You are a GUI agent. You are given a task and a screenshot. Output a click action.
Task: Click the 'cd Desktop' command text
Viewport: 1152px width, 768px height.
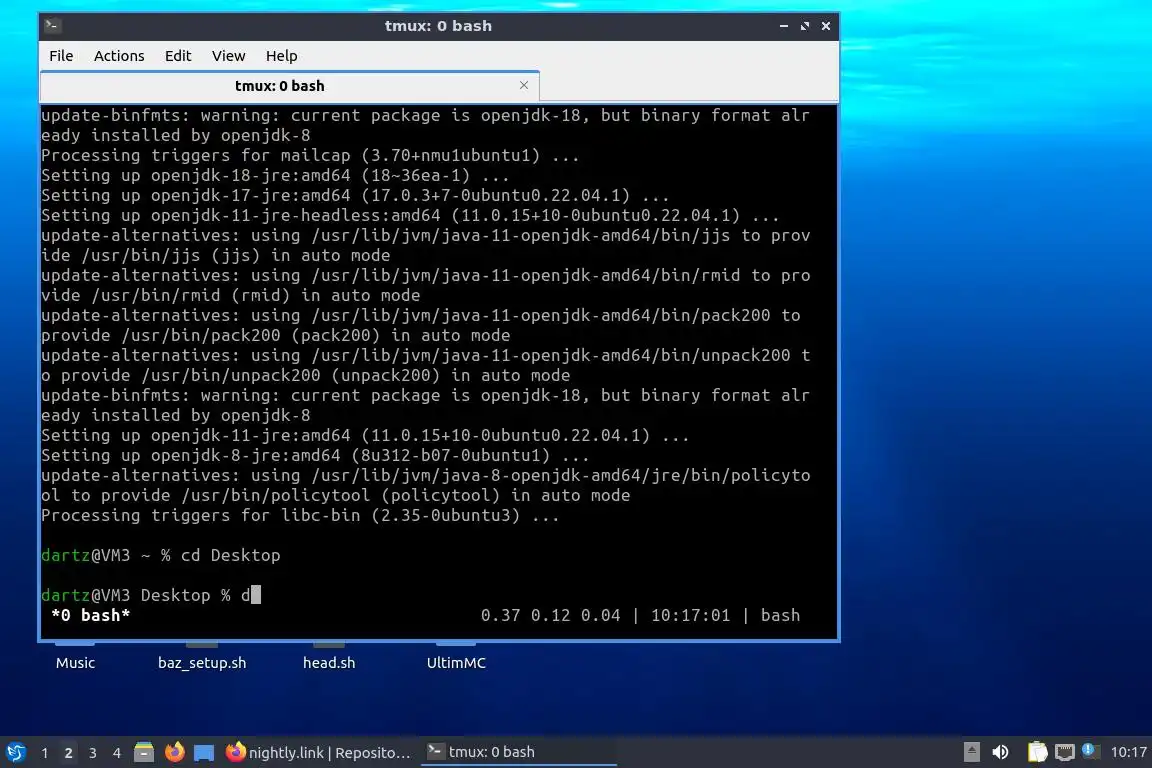click(231, 555)
